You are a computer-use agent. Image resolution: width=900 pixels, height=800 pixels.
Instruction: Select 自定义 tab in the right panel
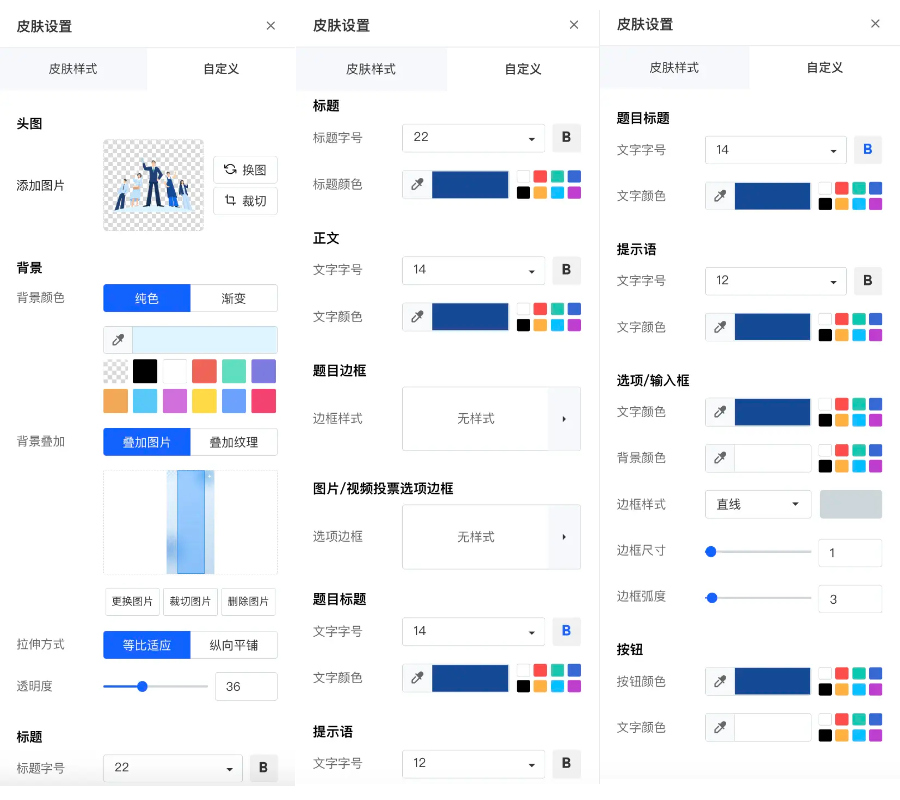pos(824,68)
